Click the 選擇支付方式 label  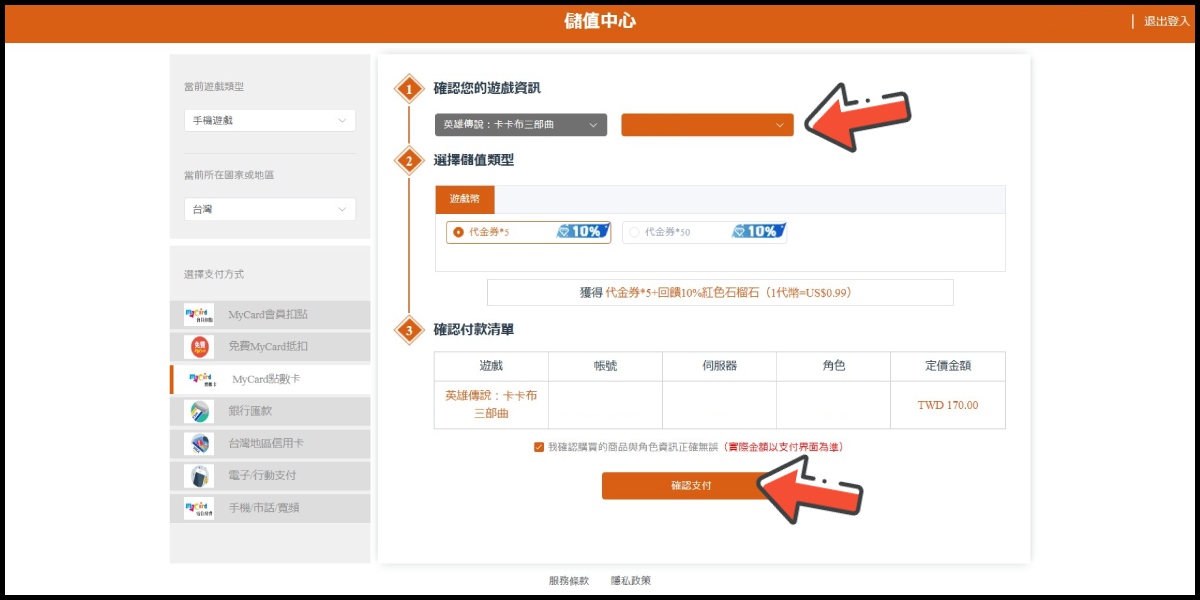(x=214, y=274)
